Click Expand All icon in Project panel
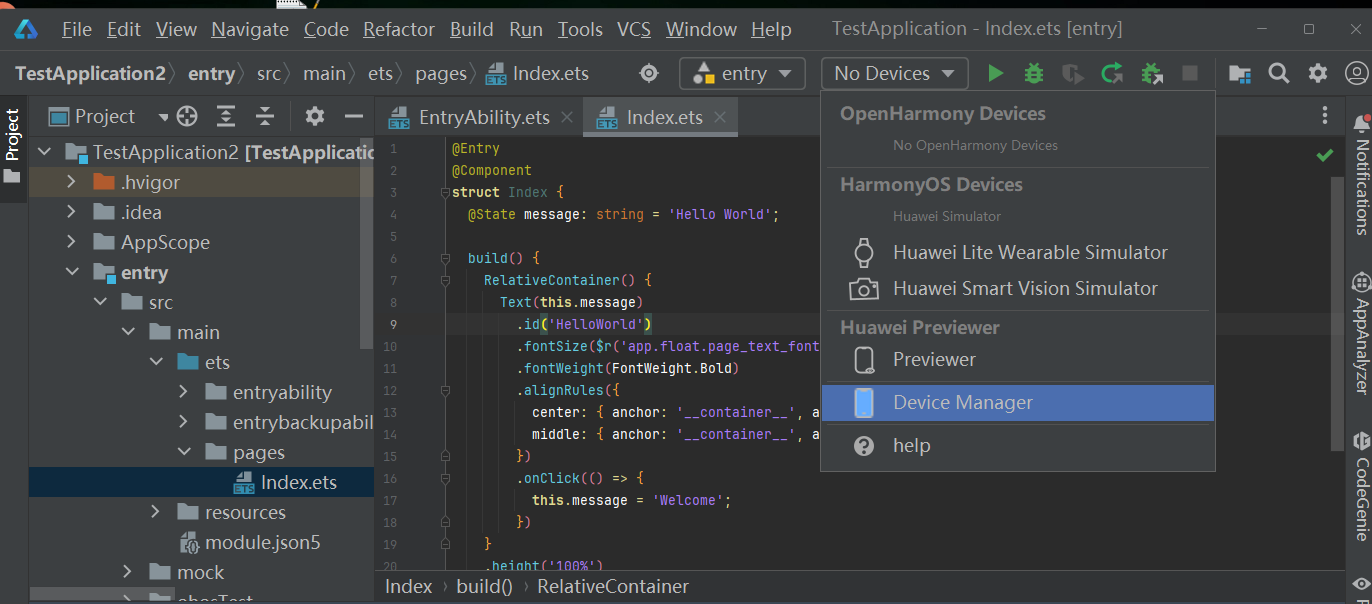The image size is (1372, 604). (226, 117)
